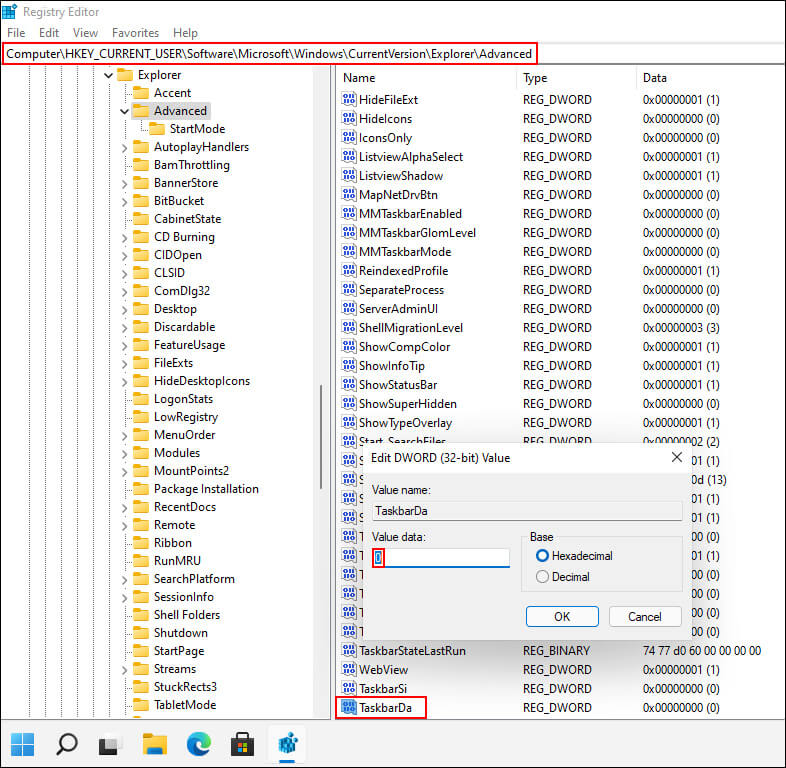Click the TaskbarSi value icon
The height and width of the screenshot is (768, 786).
coord(348,688)
